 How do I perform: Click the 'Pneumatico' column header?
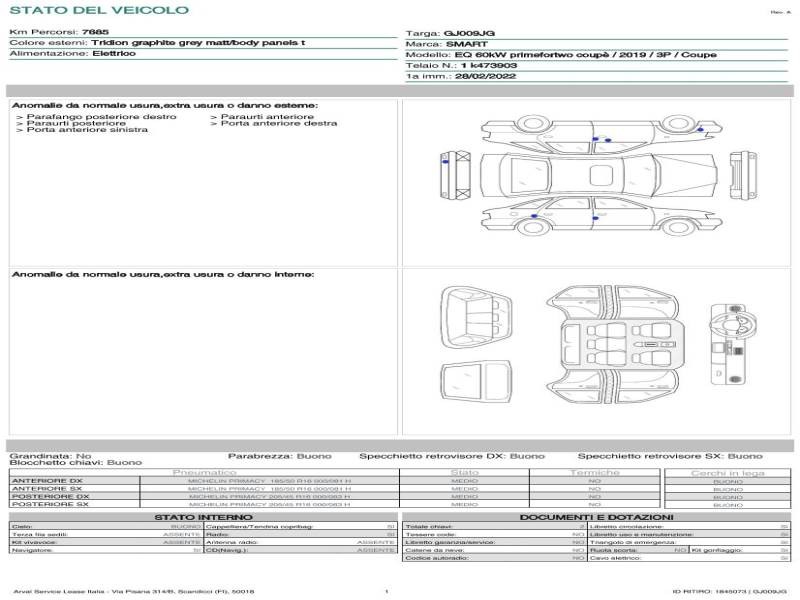(x=204, y=472)
